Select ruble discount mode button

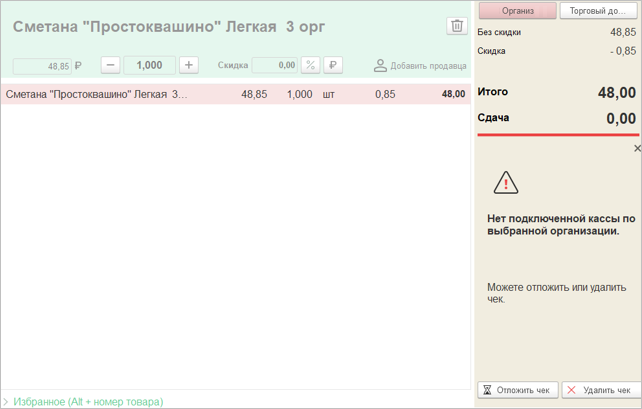pyautogui.click(x=333, y=65)
